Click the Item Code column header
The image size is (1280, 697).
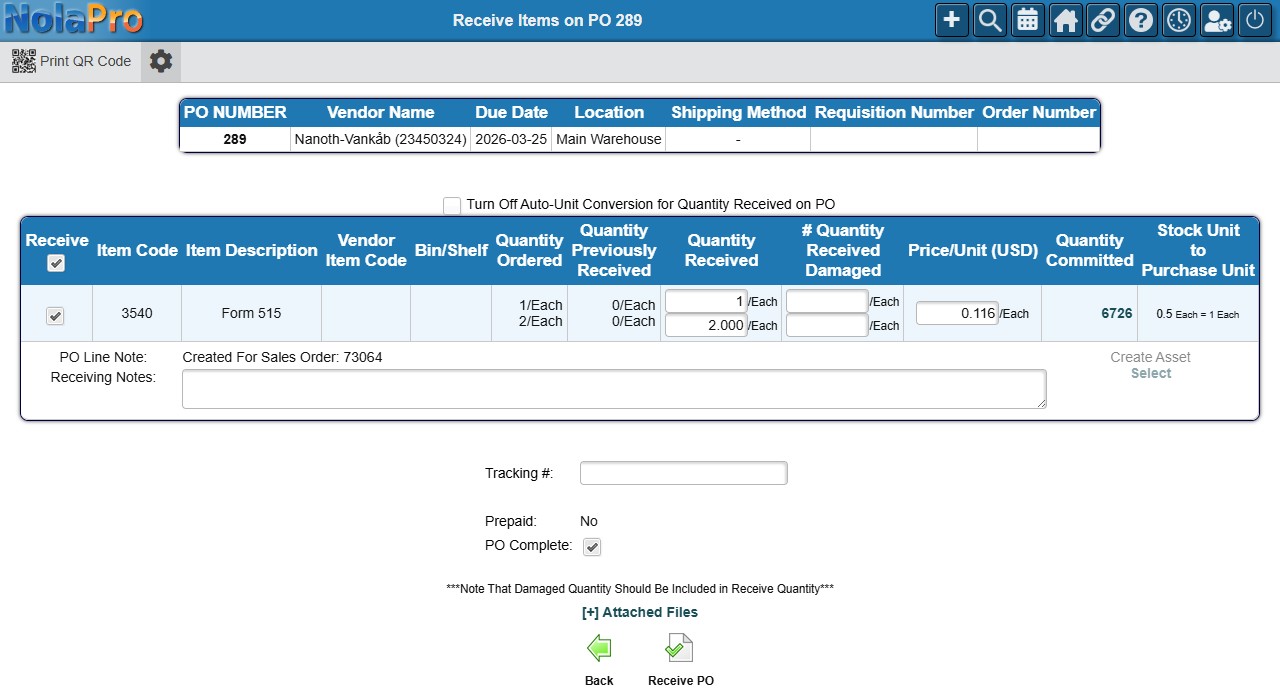[137, 250]
